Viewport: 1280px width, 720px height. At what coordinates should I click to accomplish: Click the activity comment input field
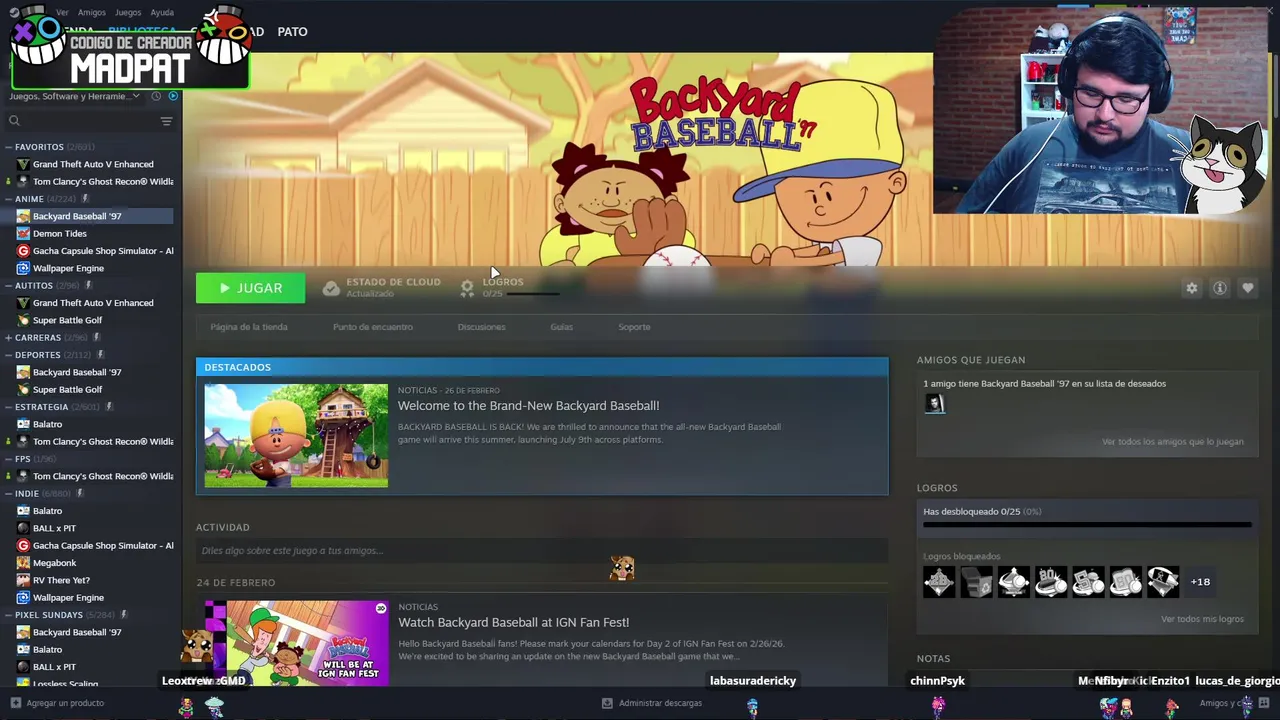542,551
